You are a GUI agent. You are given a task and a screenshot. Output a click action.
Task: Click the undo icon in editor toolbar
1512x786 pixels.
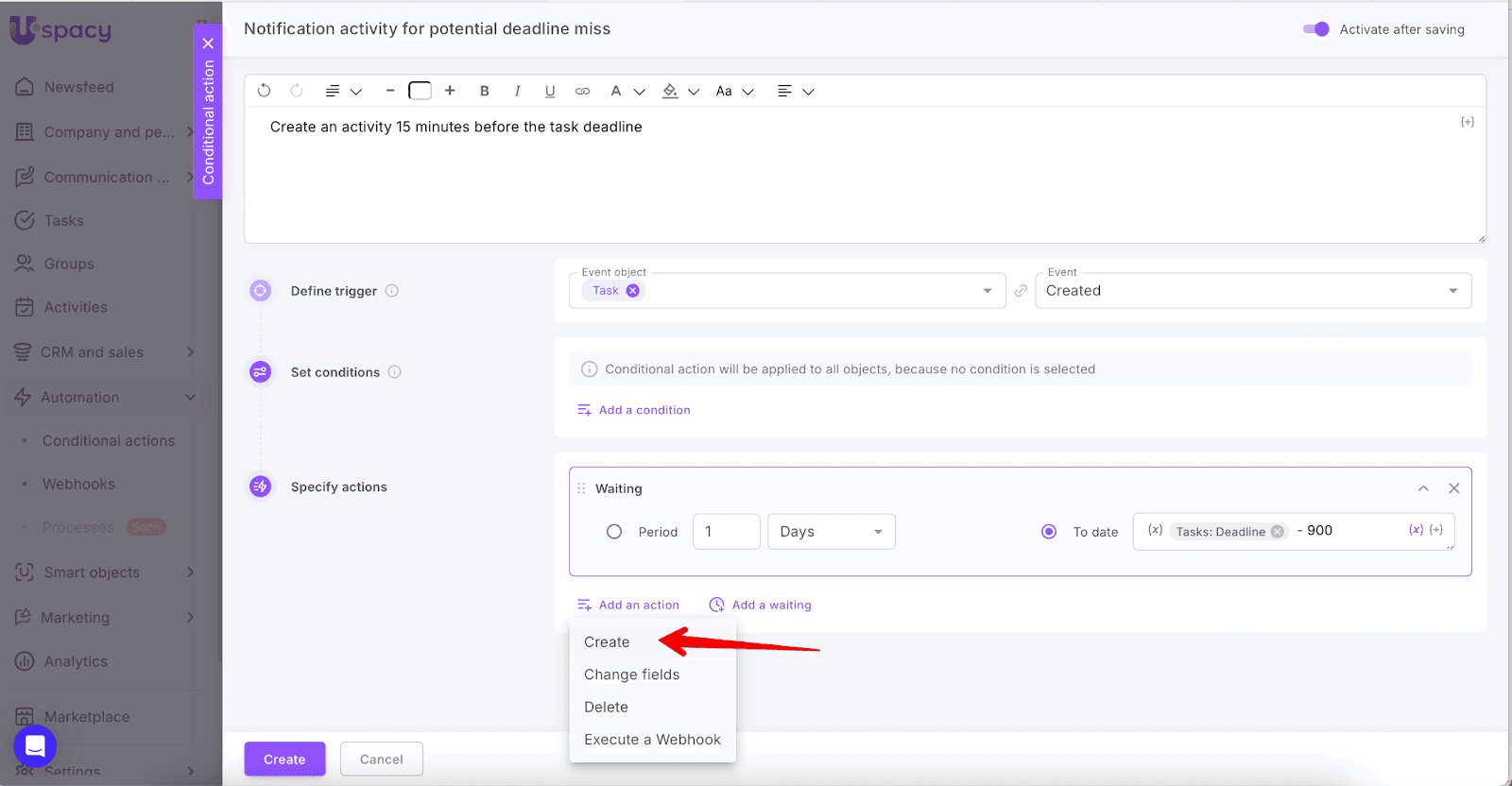click(x=265, y=91)
